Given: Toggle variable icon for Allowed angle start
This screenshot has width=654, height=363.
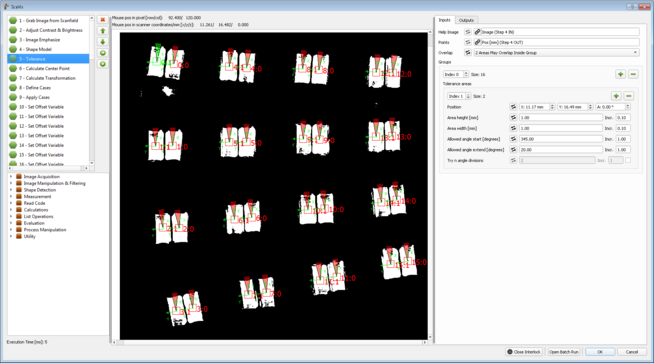Looking at the screenshot, I should coord(513,139).
